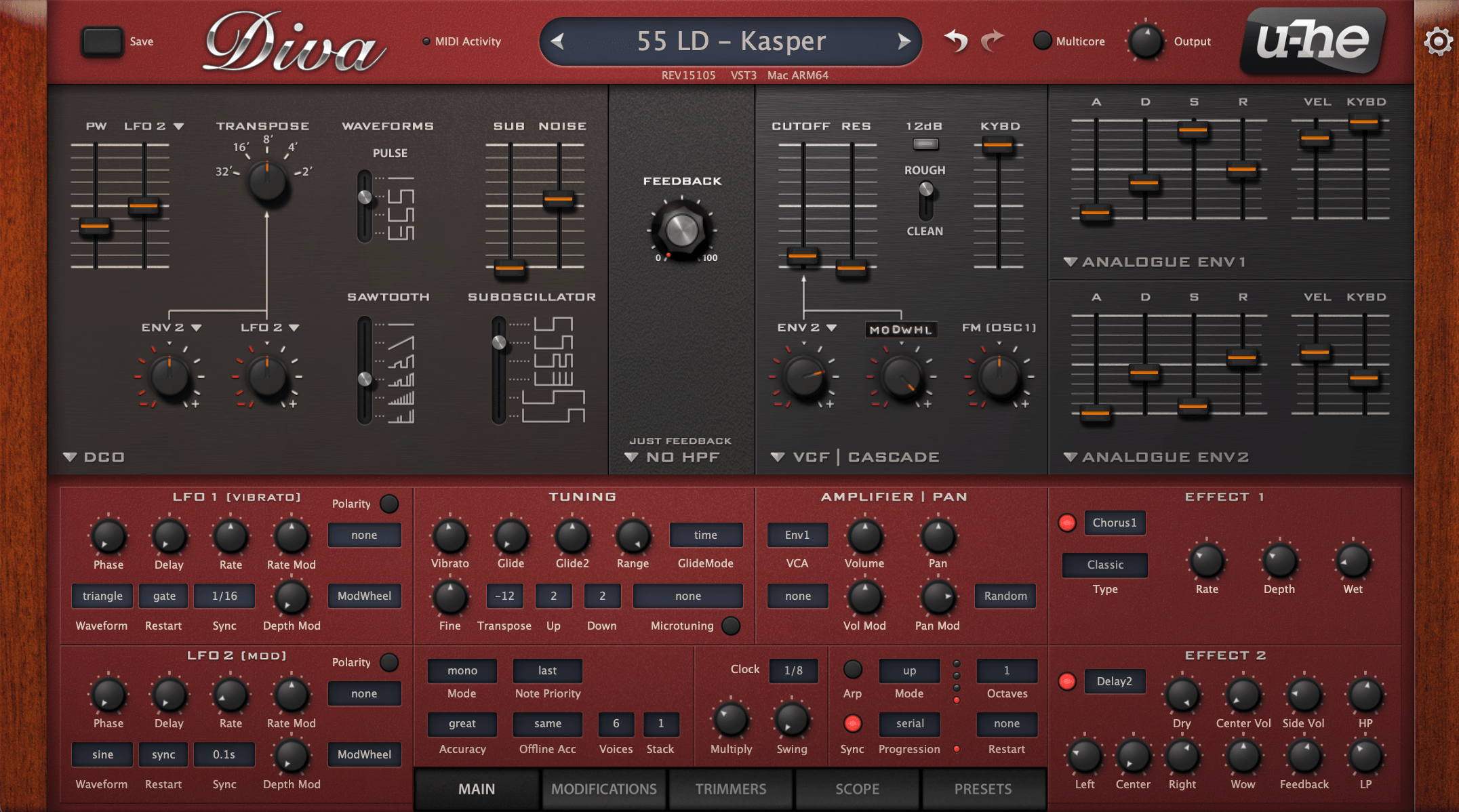
Task: Click the Effect 2 Wow knob
Action: coord(1243,757)
